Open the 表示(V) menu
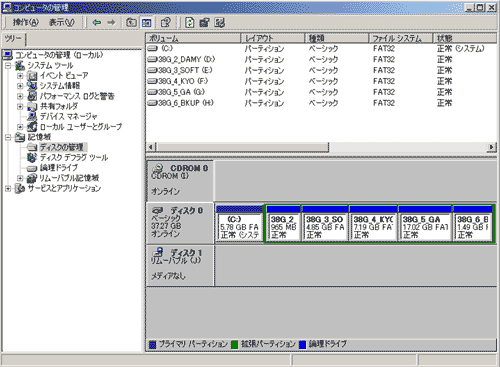 click(x=62, y=23)
